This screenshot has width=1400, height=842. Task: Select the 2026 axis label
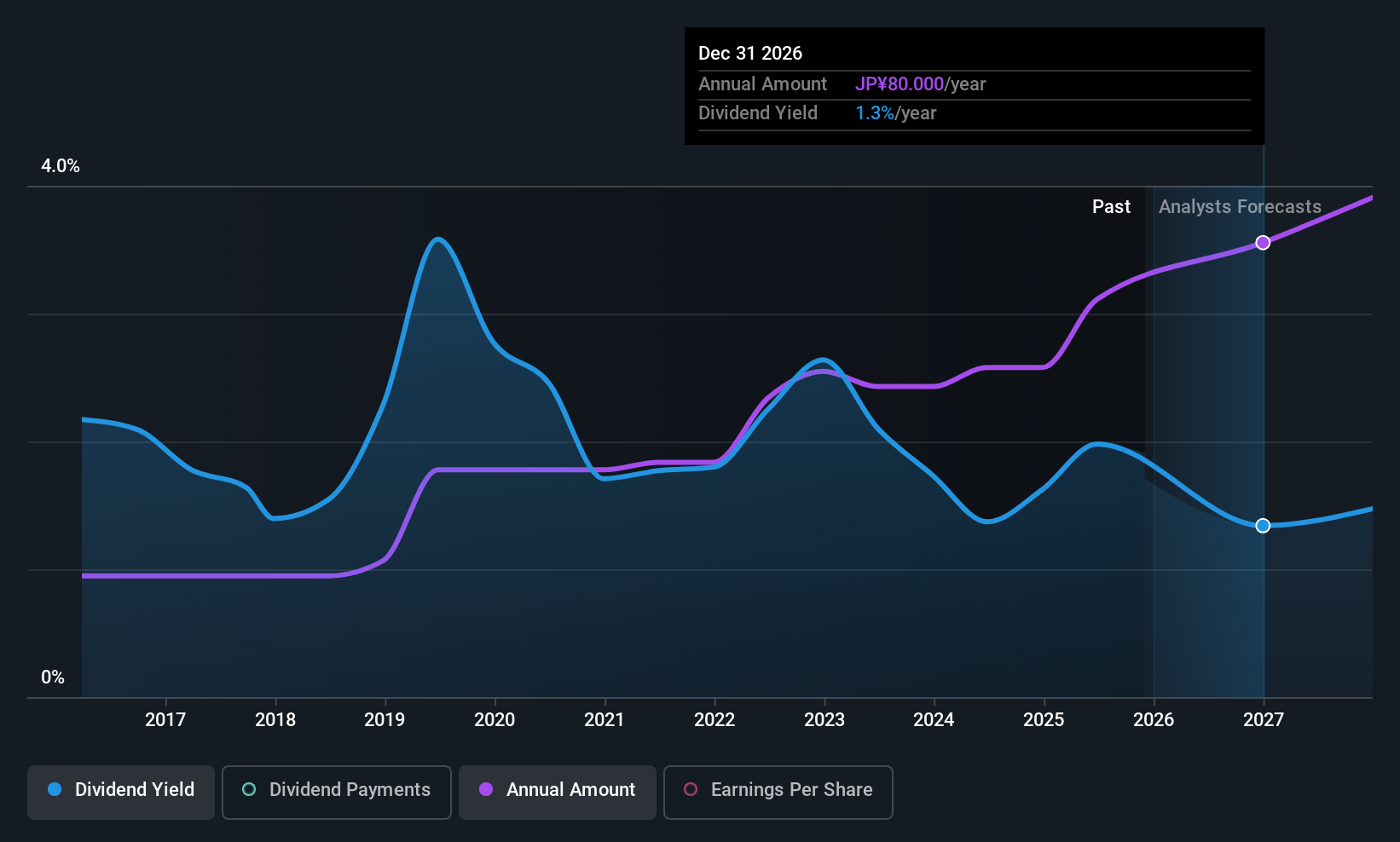click(1154, 720)
